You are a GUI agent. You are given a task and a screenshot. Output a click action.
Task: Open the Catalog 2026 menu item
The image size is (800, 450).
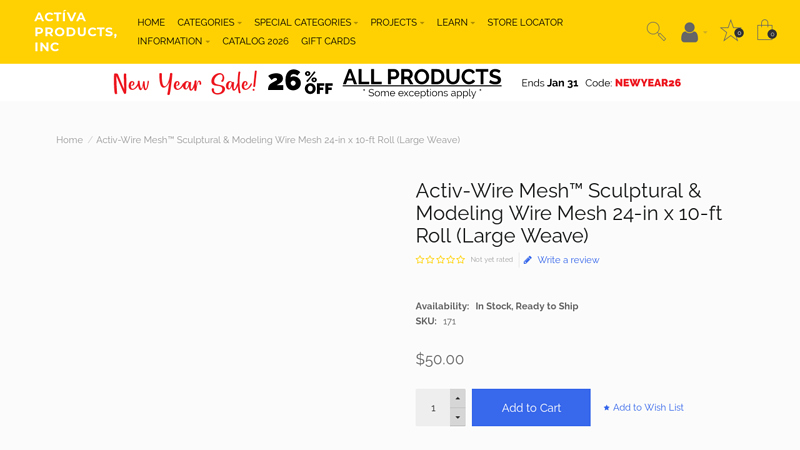[255, 41]
